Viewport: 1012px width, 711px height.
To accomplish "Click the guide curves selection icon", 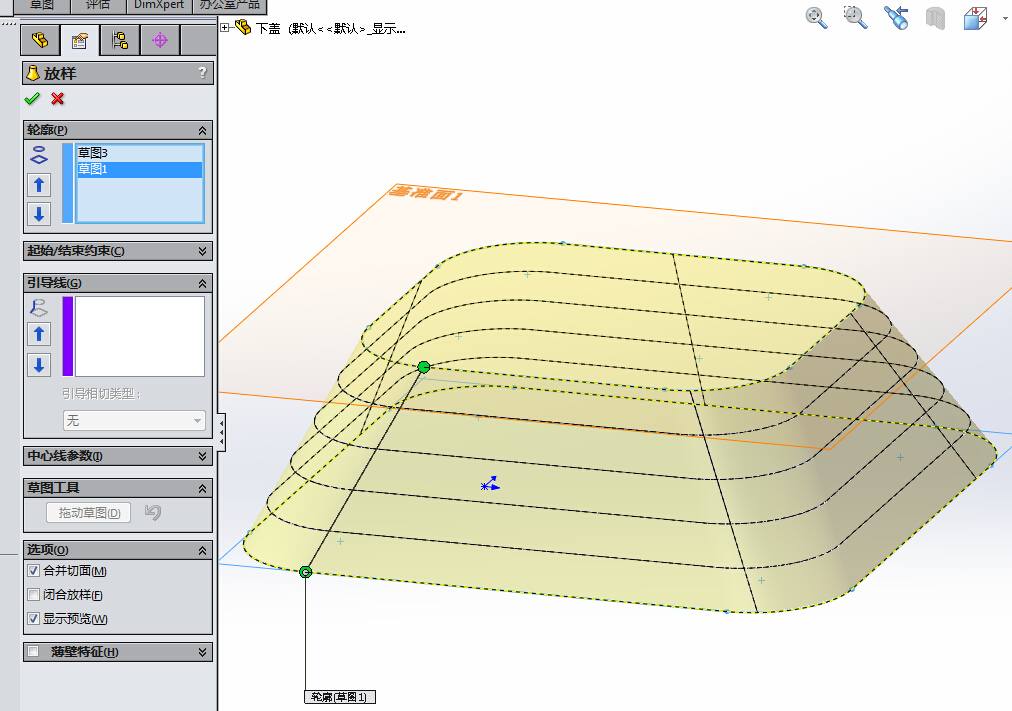I will click(x=39, y=308).
